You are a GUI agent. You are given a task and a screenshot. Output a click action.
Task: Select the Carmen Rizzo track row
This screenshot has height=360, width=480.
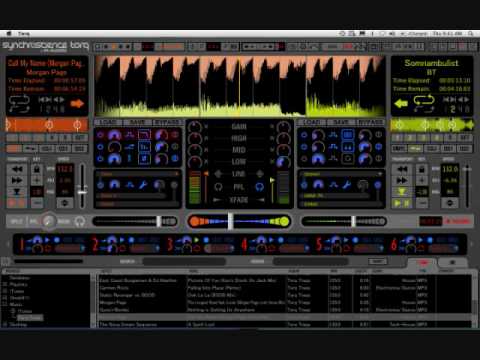tap(285, 288)
